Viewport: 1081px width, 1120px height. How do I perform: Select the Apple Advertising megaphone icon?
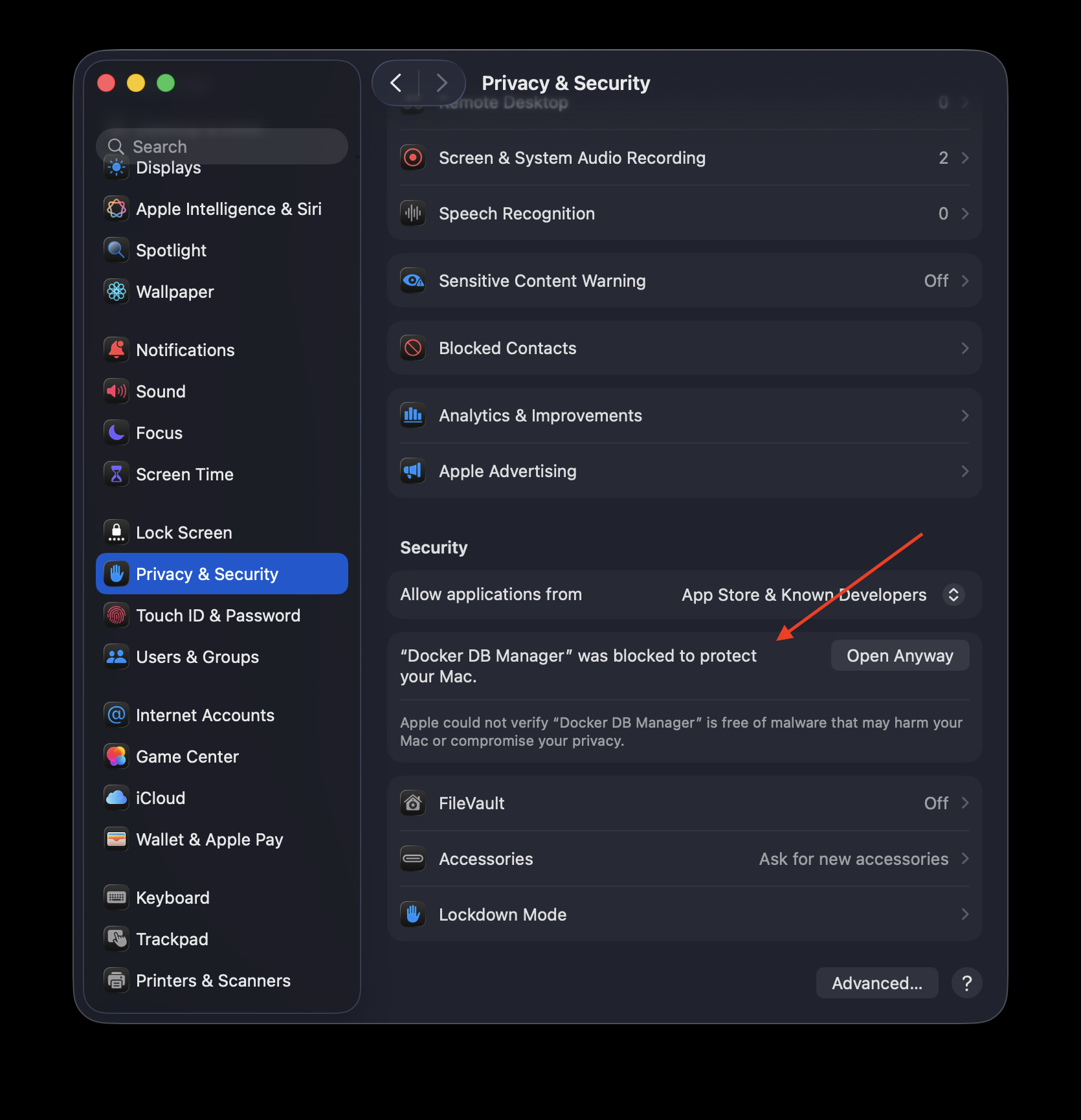413,471
